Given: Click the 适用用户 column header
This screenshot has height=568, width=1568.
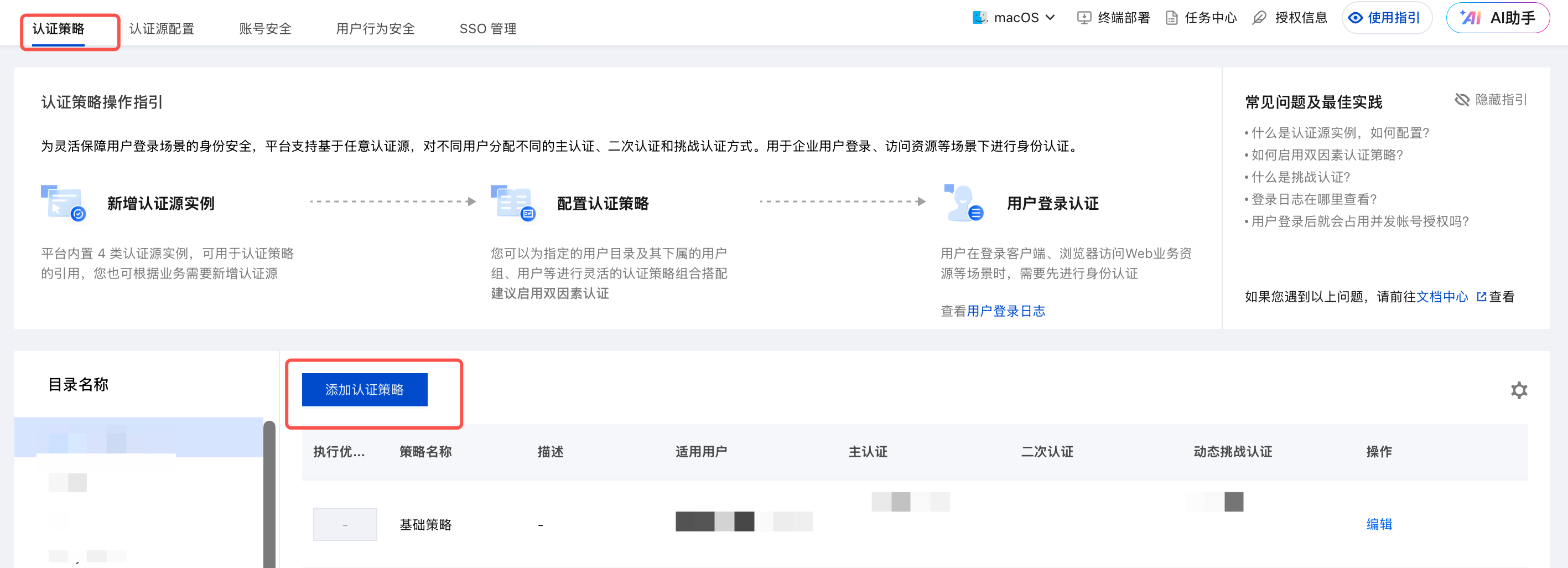Looking at the screenshot, I should click(701, 452).
